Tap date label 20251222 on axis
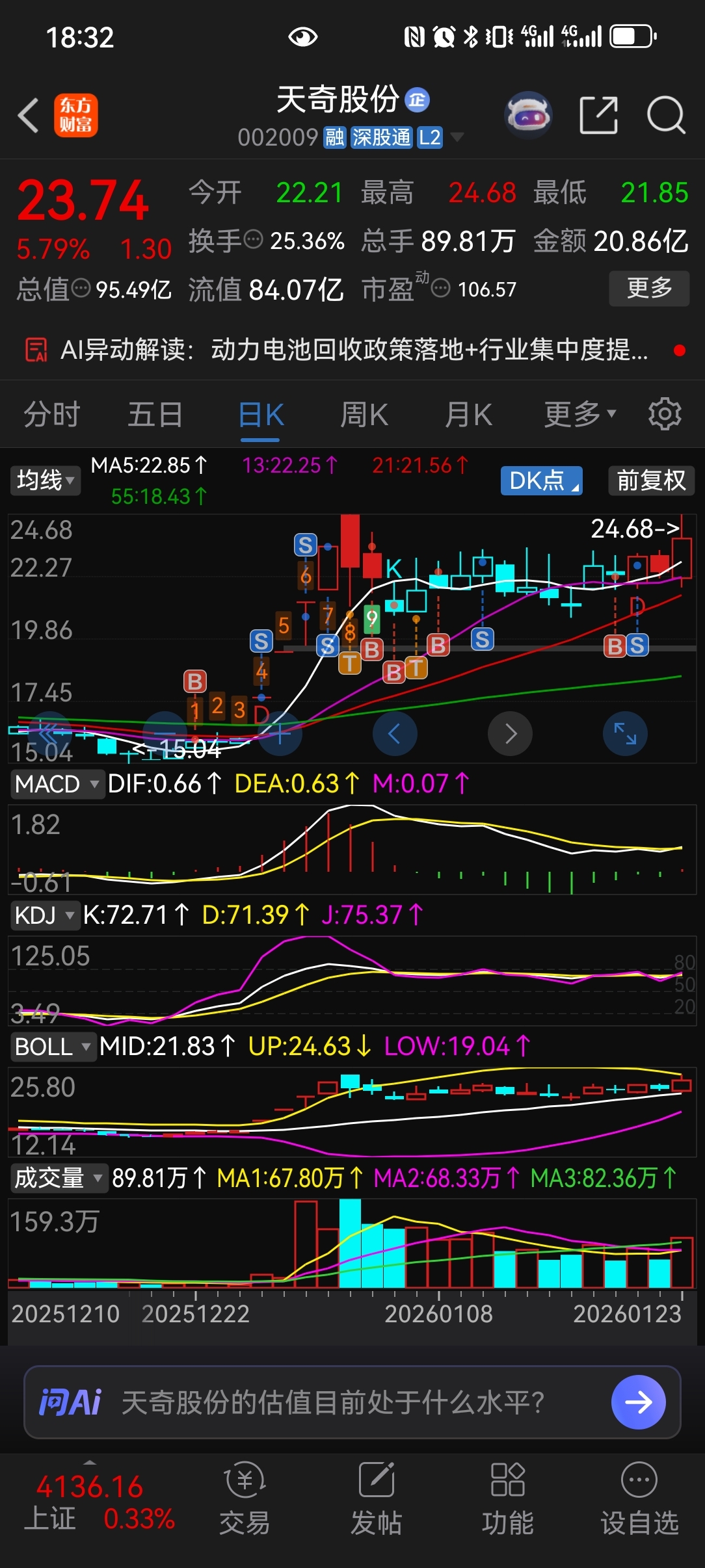 click(196, 1314)
